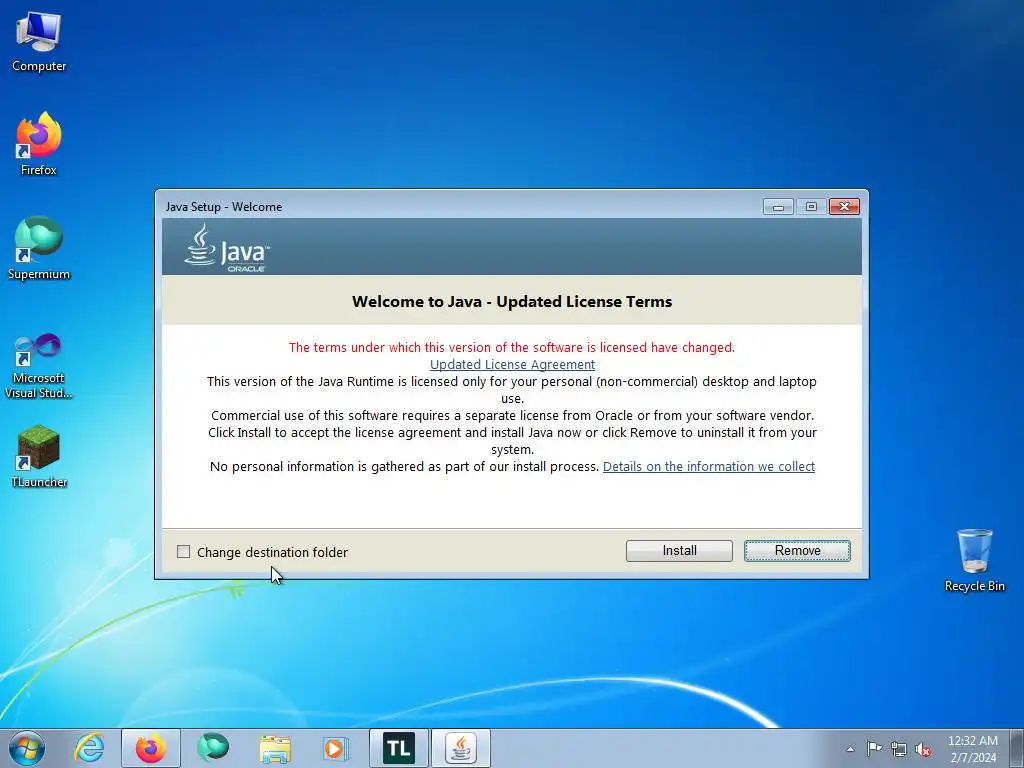Viewport: 1024px width, 768px height.
Task: Open Firefox from the taskbar
Action: (x=151, y=748)
